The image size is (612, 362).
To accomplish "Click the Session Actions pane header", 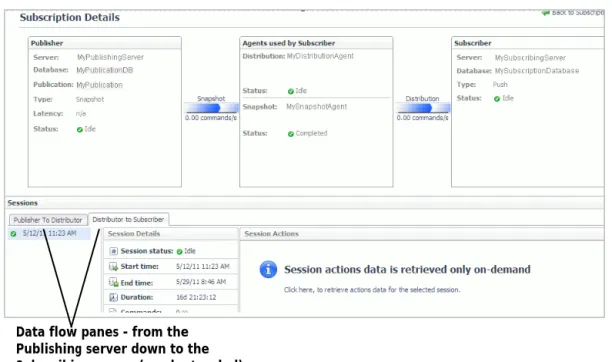I will coord(422,234).
